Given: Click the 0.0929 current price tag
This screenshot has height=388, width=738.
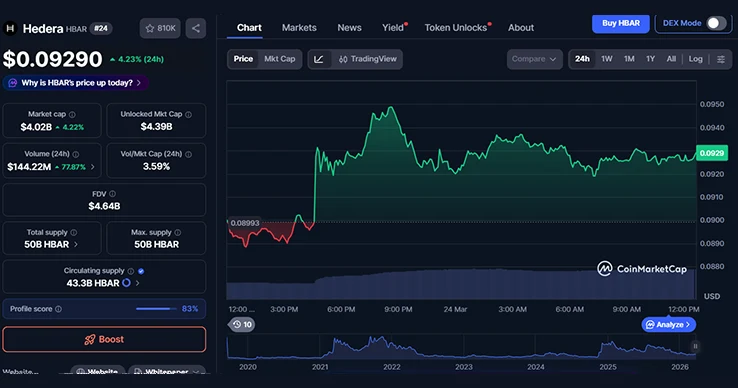Looking at the screenshot, I should (712, 153).
